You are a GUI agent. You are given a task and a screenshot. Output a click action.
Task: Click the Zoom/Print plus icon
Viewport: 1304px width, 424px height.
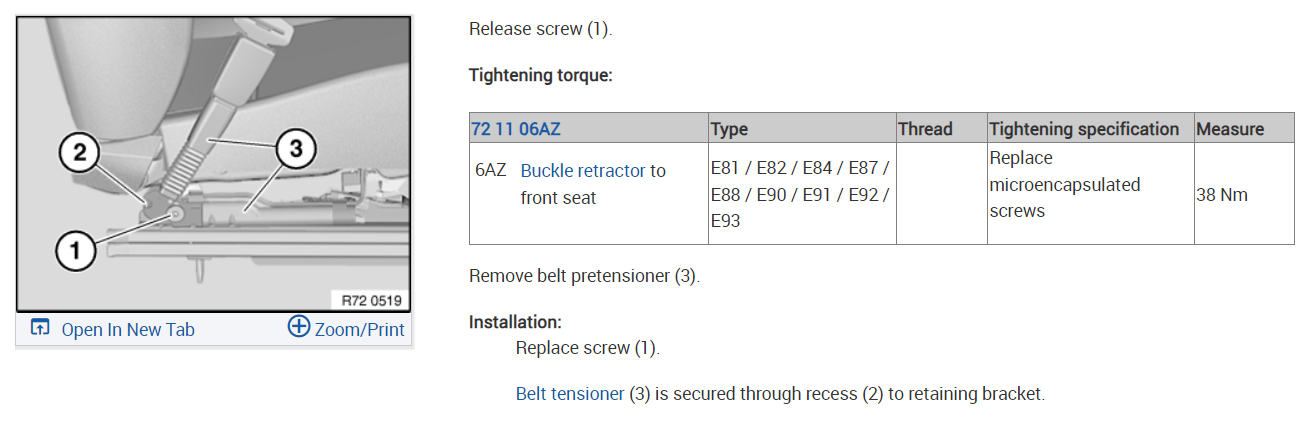click(298, 327)
